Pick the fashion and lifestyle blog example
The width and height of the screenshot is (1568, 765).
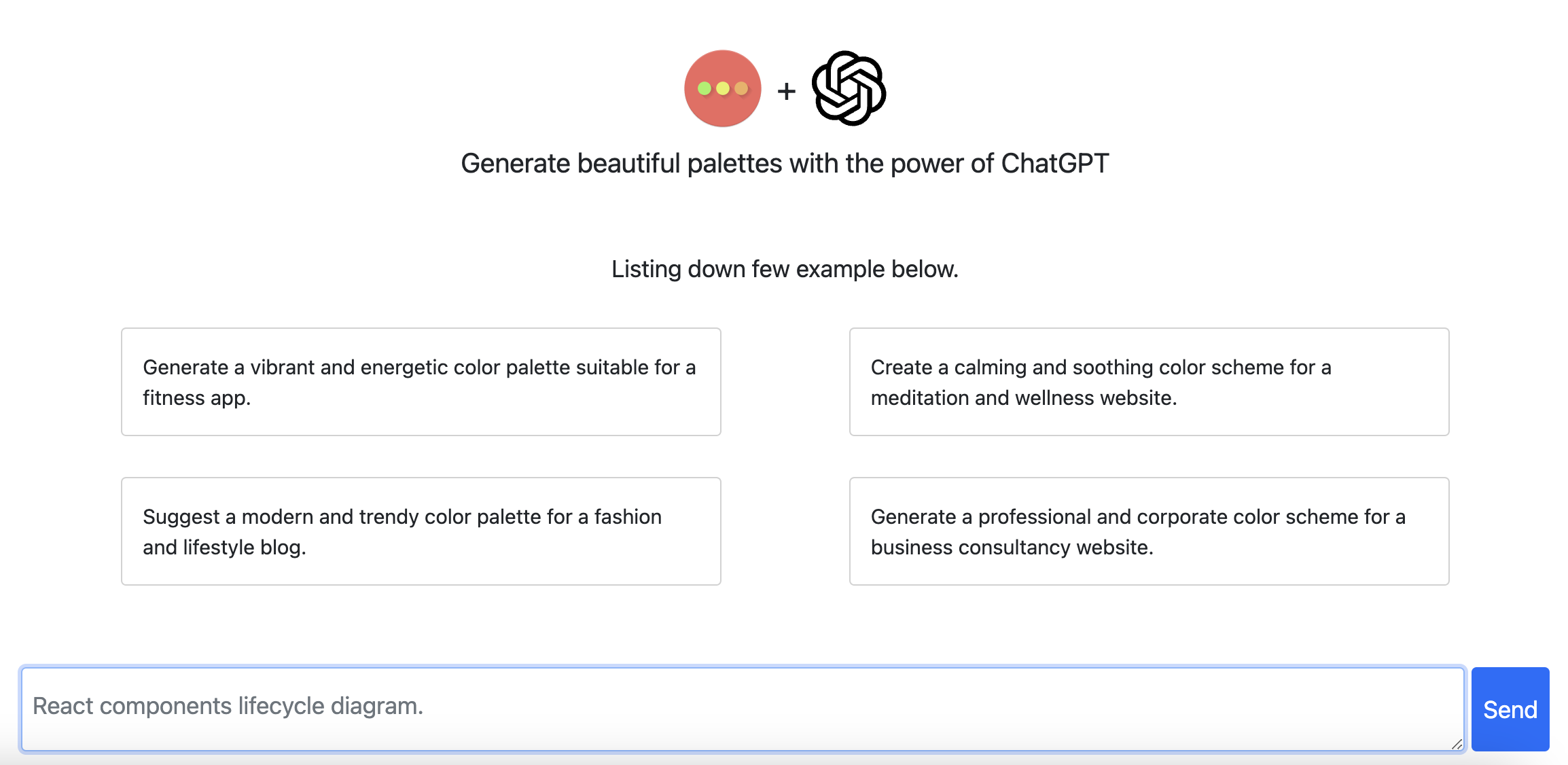click(421, 531)
